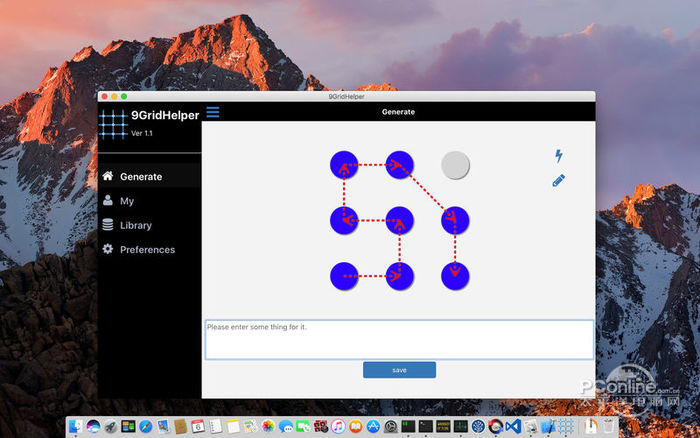Click the lightning bolt generate icon

coord(558,155)
